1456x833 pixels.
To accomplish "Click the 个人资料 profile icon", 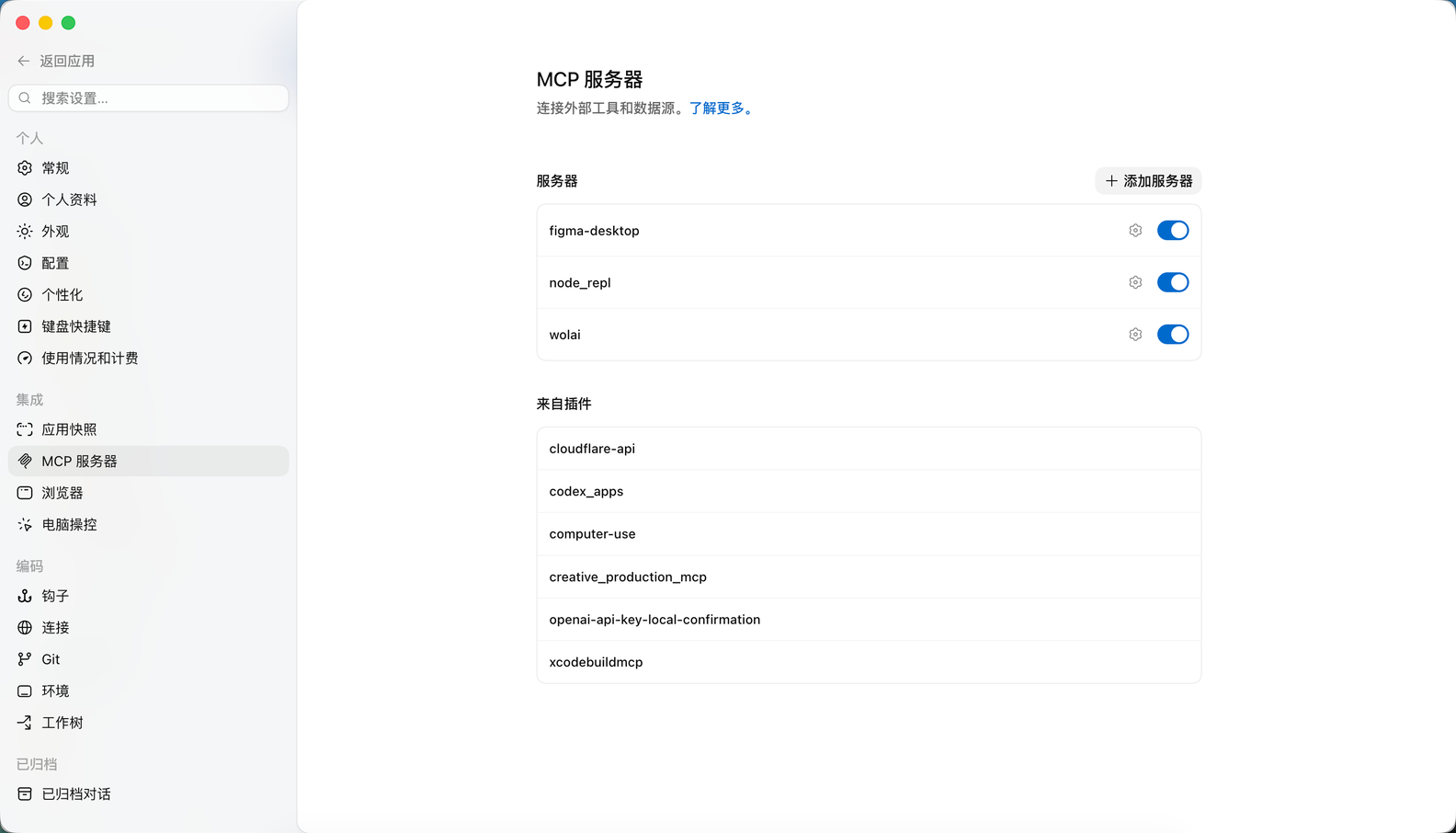I will (x=25, y=200).
